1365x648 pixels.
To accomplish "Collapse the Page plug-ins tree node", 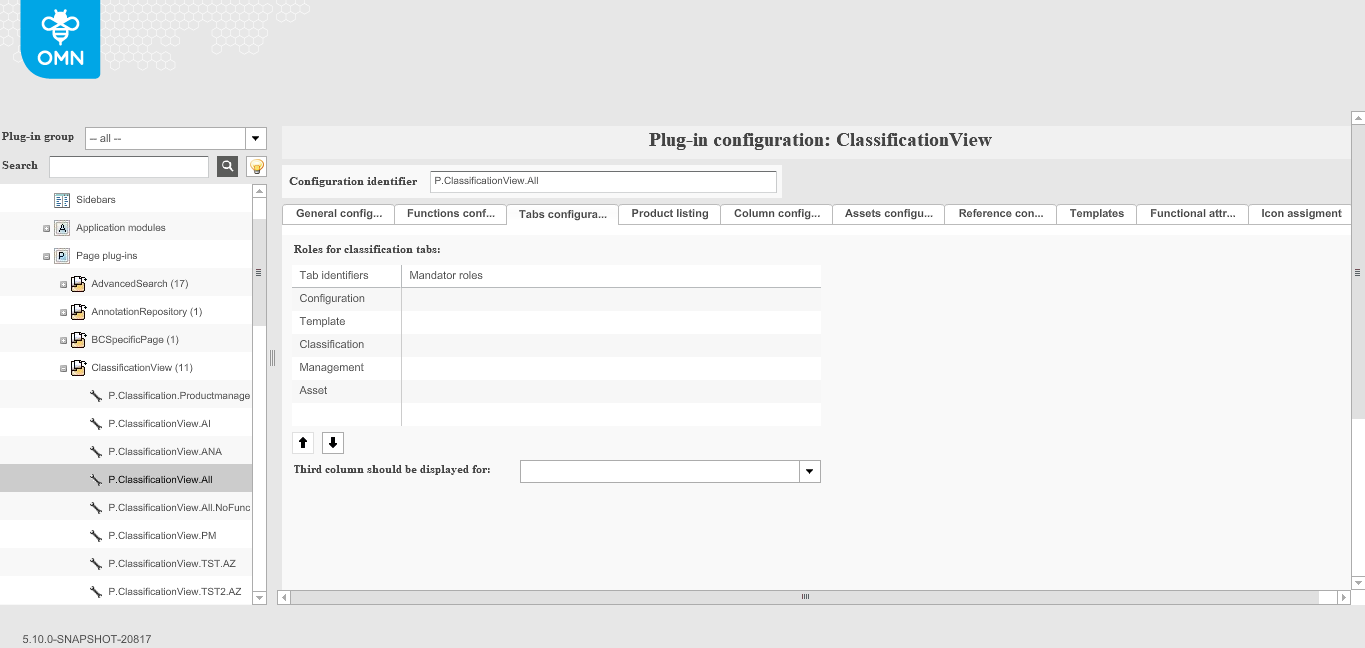I will point(45,255).
